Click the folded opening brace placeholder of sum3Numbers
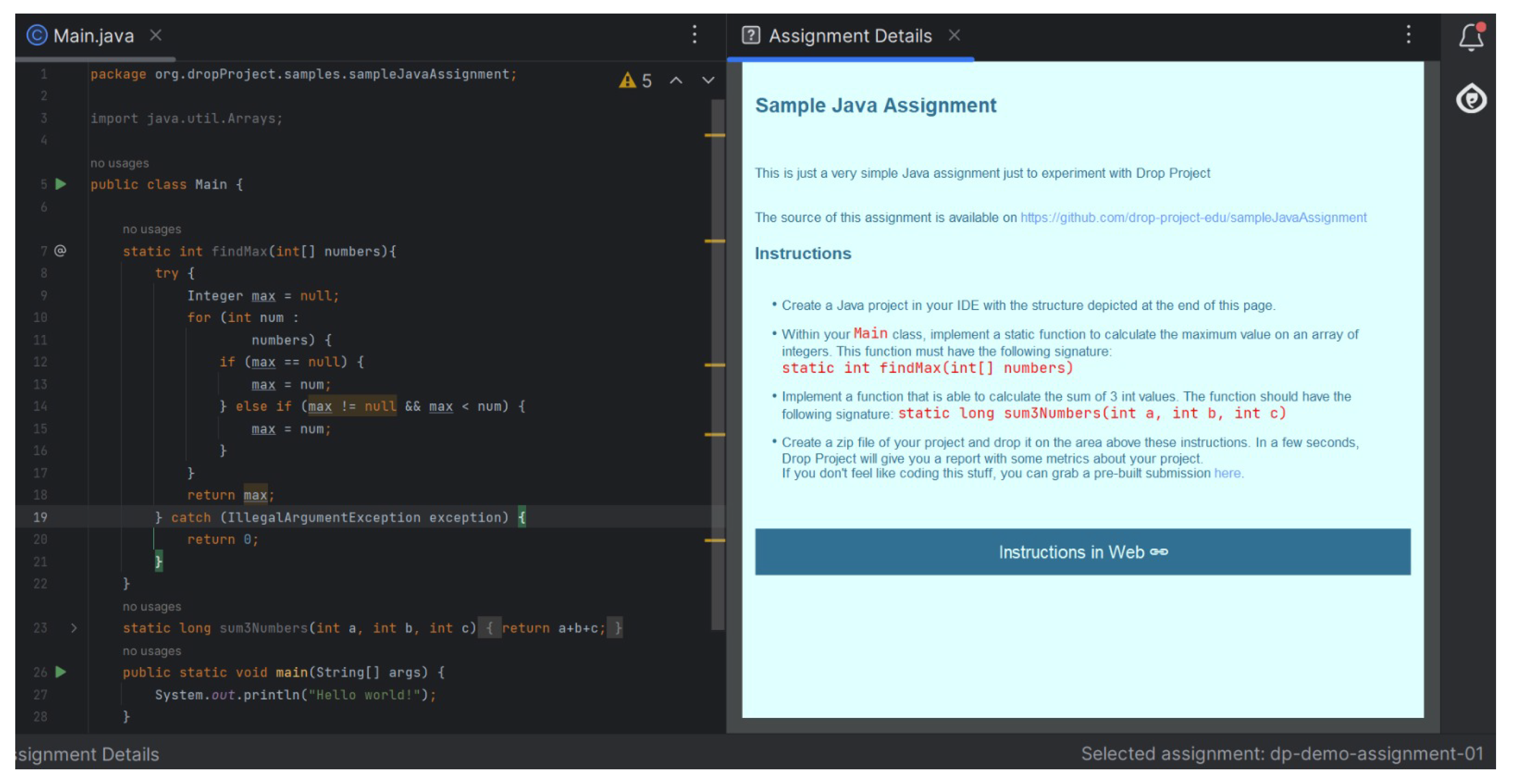Image resolution: width=1513 pixels, height=784 pixels. [489, 628]
